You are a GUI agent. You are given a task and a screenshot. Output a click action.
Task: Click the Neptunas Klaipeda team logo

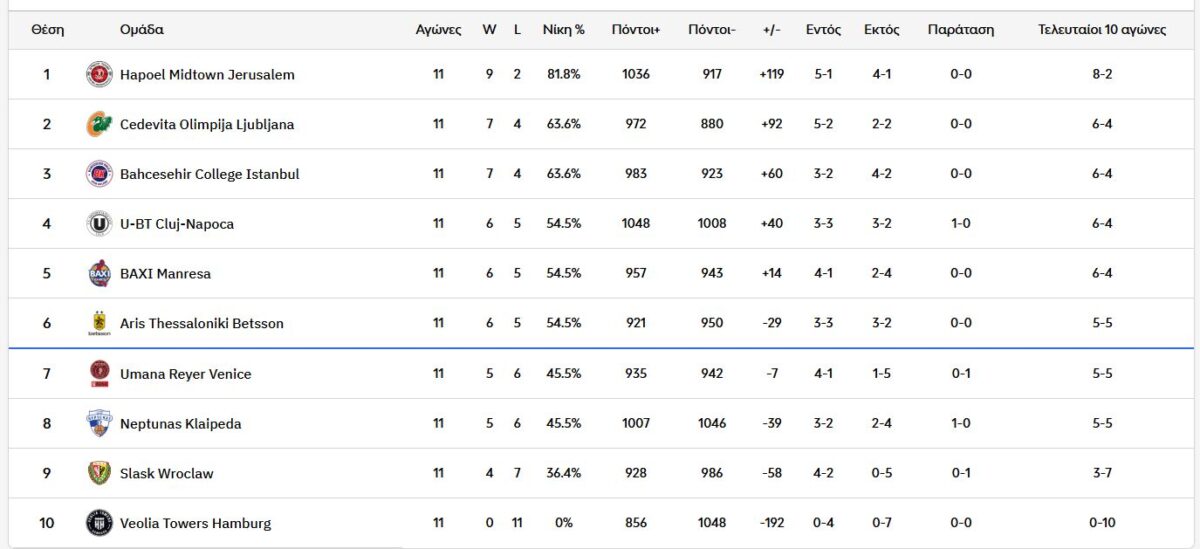coord(99,423)
